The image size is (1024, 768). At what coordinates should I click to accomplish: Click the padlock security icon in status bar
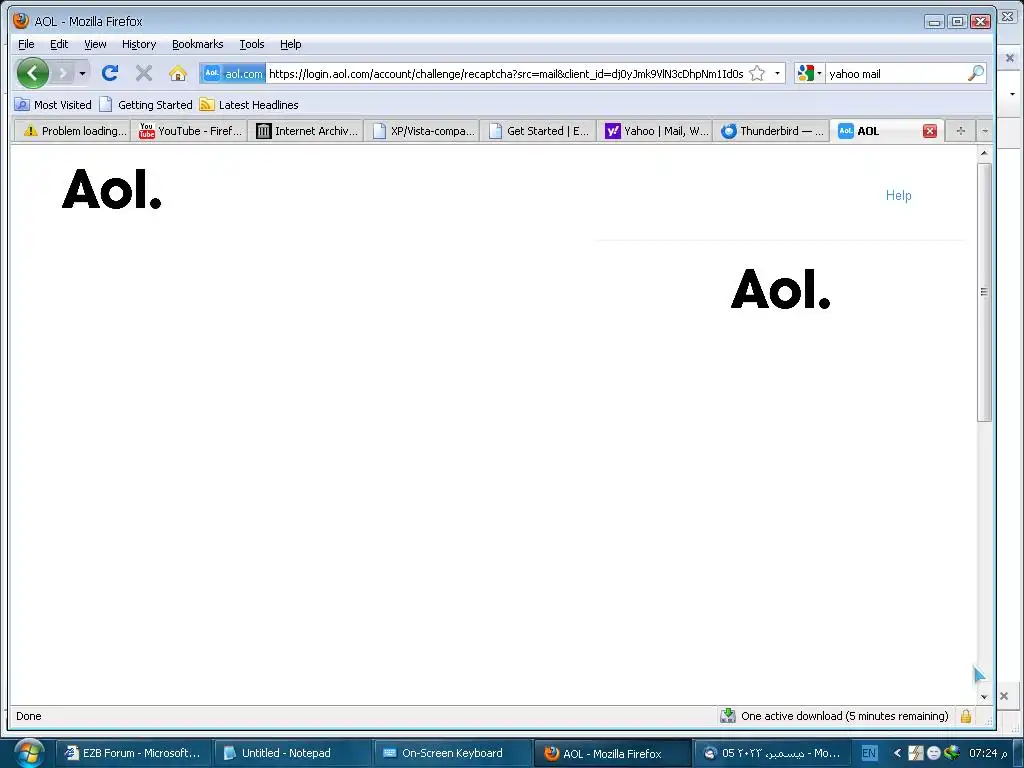pos(966,716)
